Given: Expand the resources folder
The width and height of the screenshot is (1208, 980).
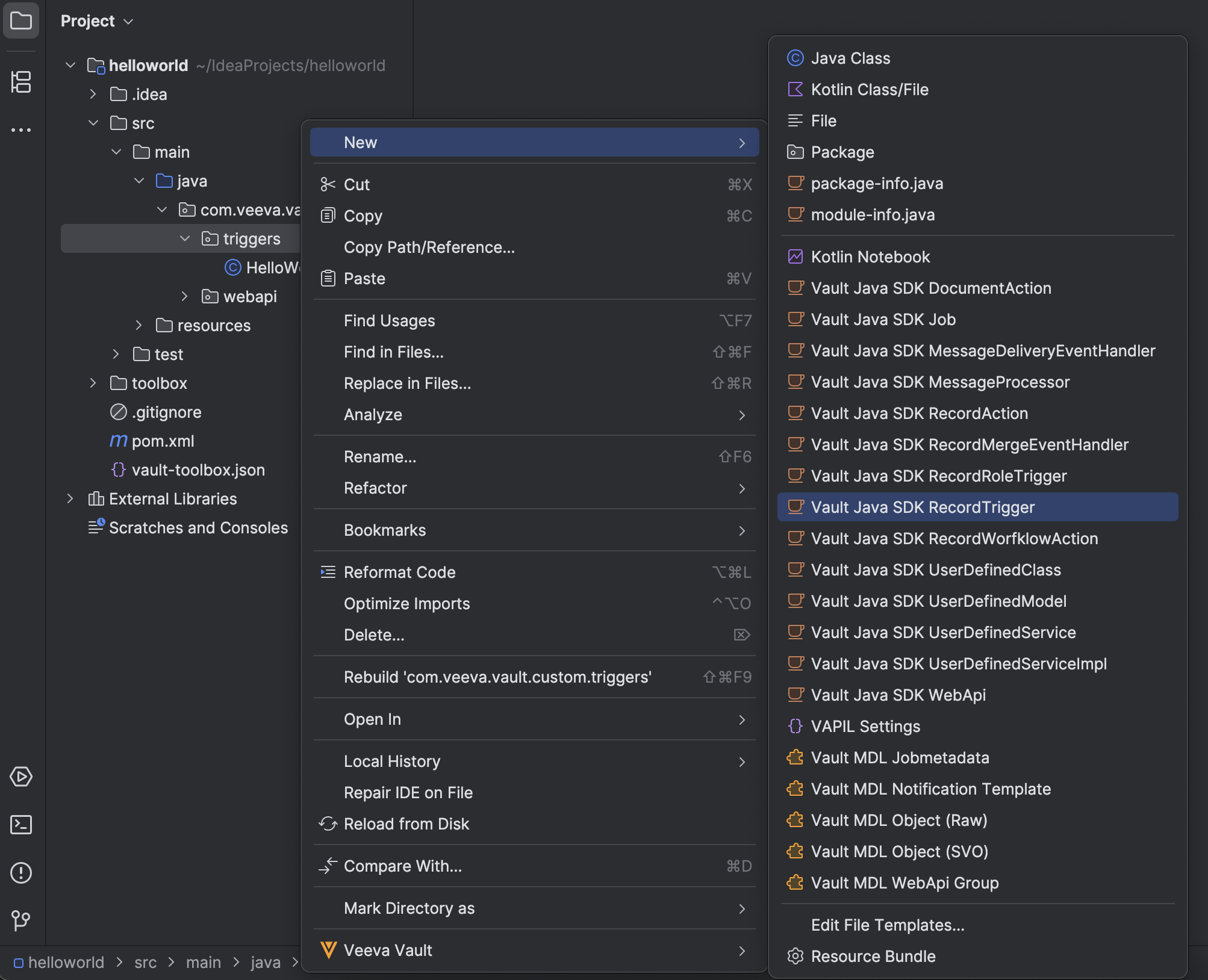Looking at the screenshot, I should [x=139, y=325].
